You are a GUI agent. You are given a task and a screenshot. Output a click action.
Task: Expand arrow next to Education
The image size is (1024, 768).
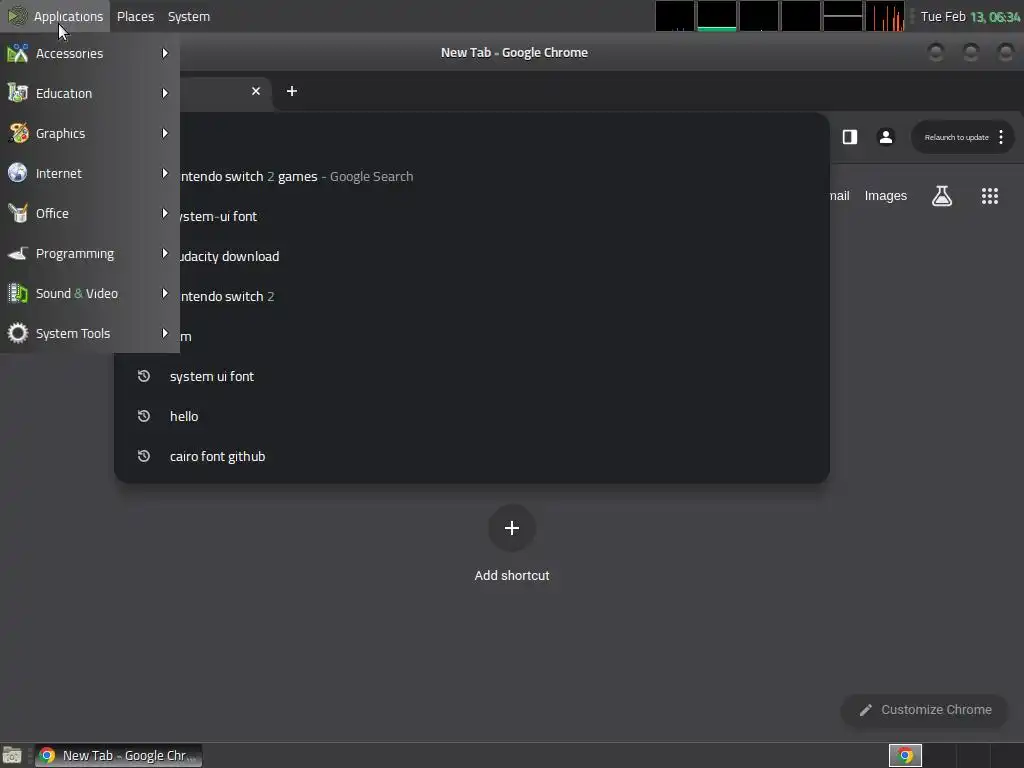coord(165,93)
